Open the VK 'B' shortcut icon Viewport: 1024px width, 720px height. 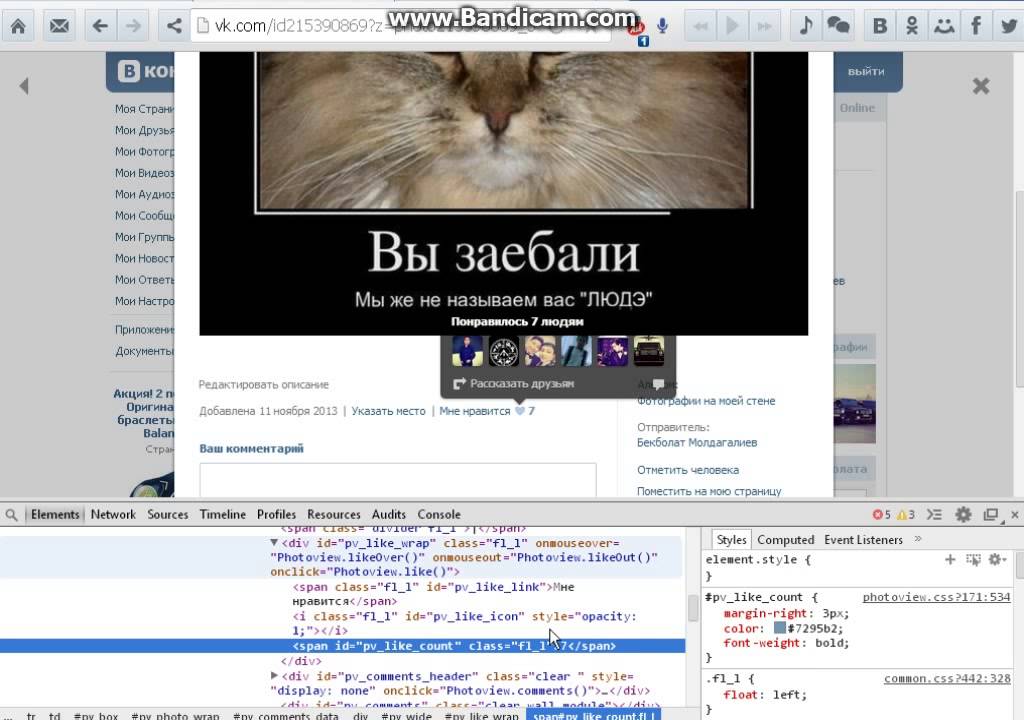pyautogui.click(x=880, y=25)
